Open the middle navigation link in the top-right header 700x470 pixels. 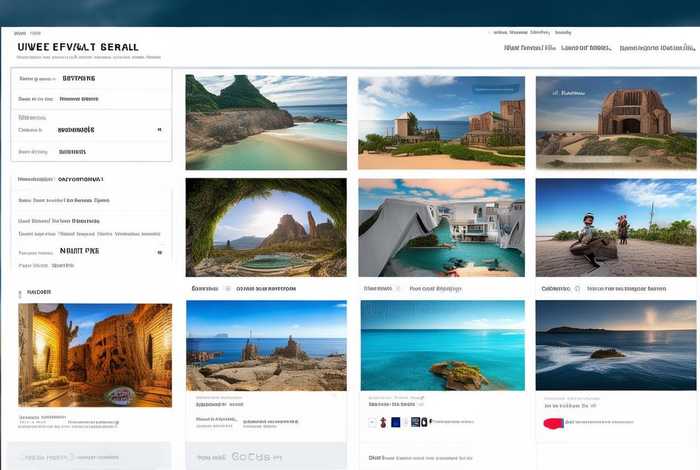[x=586, y=47]
